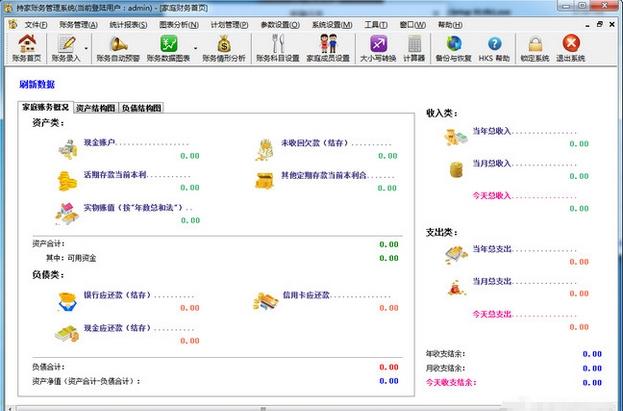623x411 pixels.
Task: Open the 账务首页 home toolbar icon
Action: 27,47
